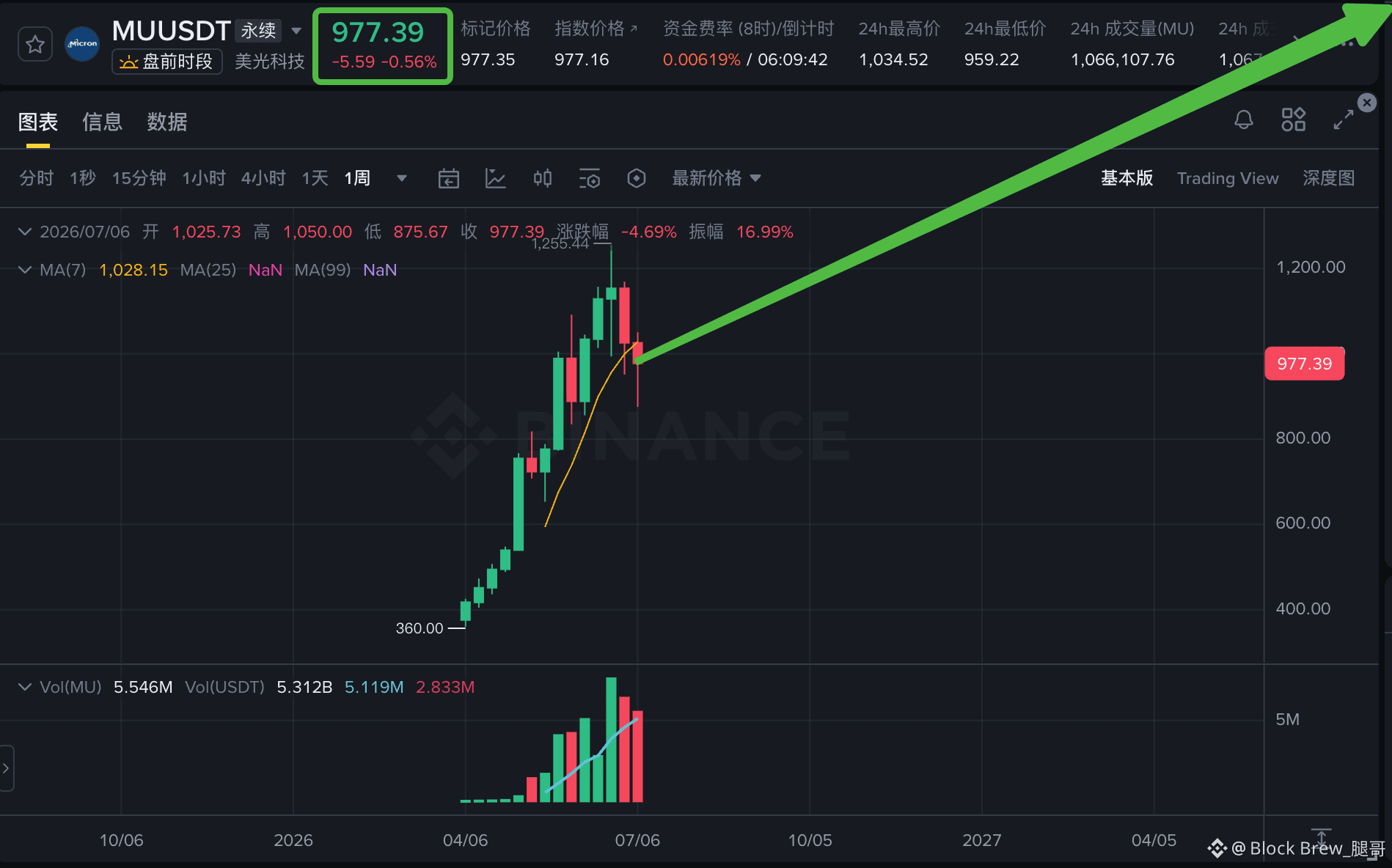Click the MA(25) indicator label

tap(208, 270)
